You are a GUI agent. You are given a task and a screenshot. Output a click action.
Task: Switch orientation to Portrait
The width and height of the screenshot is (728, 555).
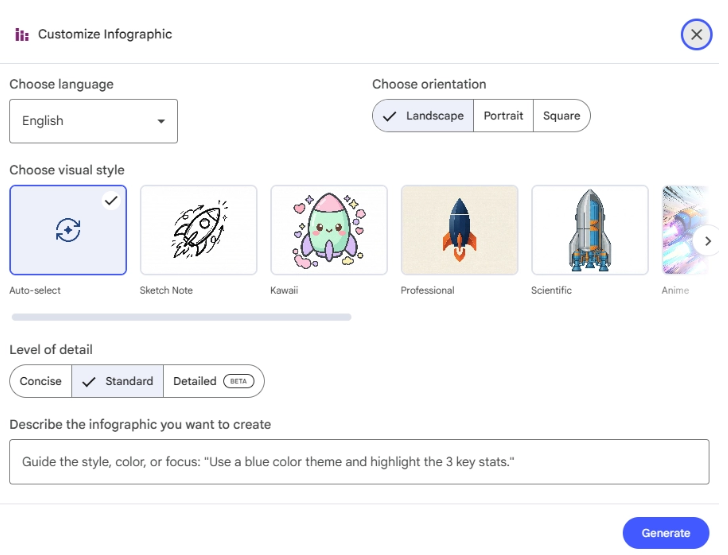point(503,116)
